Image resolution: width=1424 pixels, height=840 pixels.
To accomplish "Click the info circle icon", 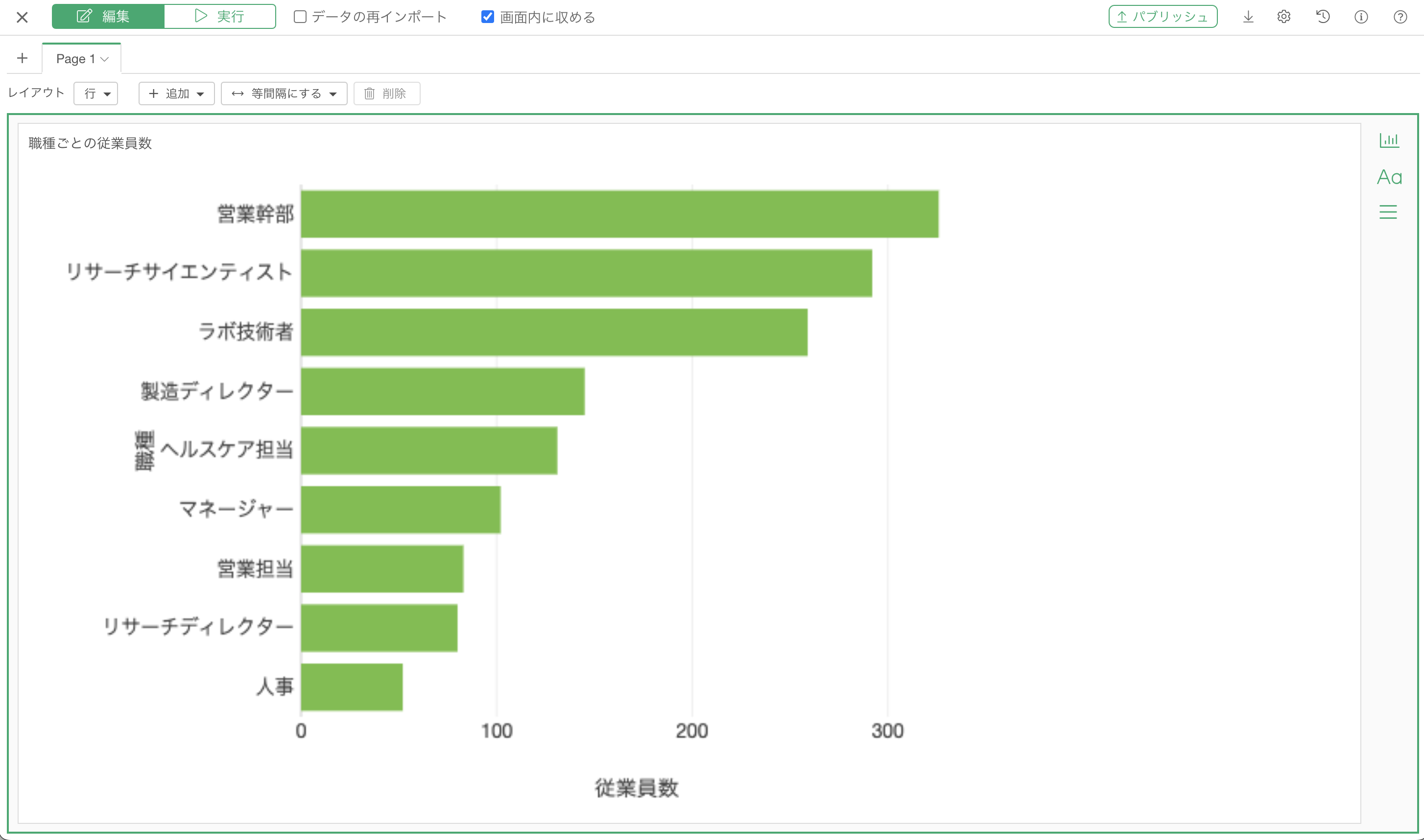I will [x=1360, y=17].
